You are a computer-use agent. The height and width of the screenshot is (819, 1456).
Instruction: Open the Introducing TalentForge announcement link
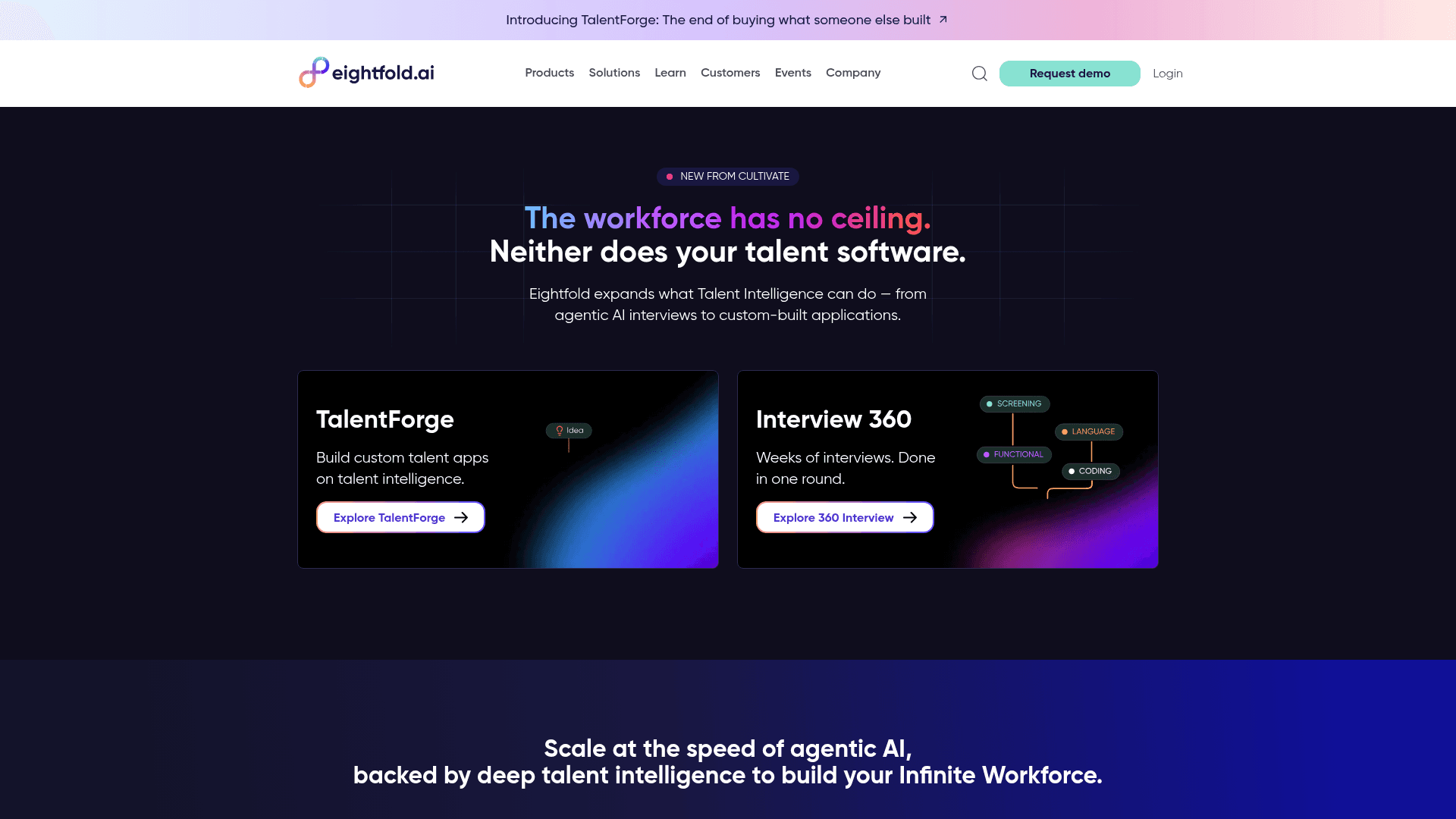[x=726, y=20]
